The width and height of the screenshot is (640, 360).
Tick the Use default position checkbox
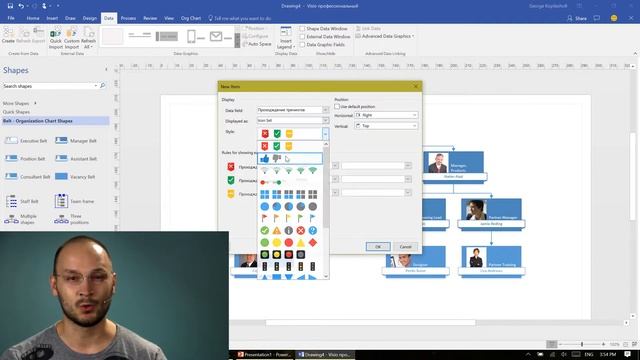[337, 107]
